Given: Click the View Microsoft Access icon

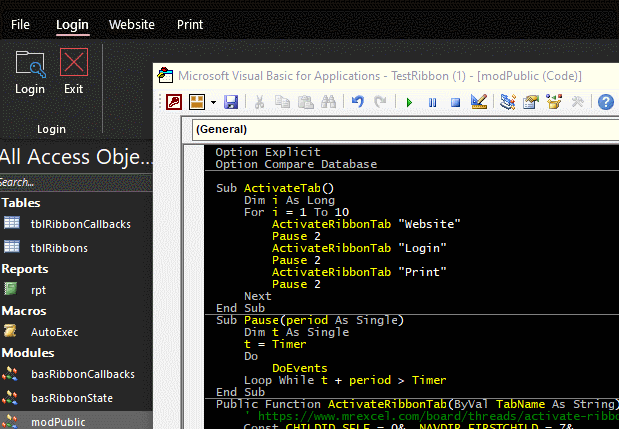Looking at the screenshot, I should pyautogui.click(x=173, y=102).
